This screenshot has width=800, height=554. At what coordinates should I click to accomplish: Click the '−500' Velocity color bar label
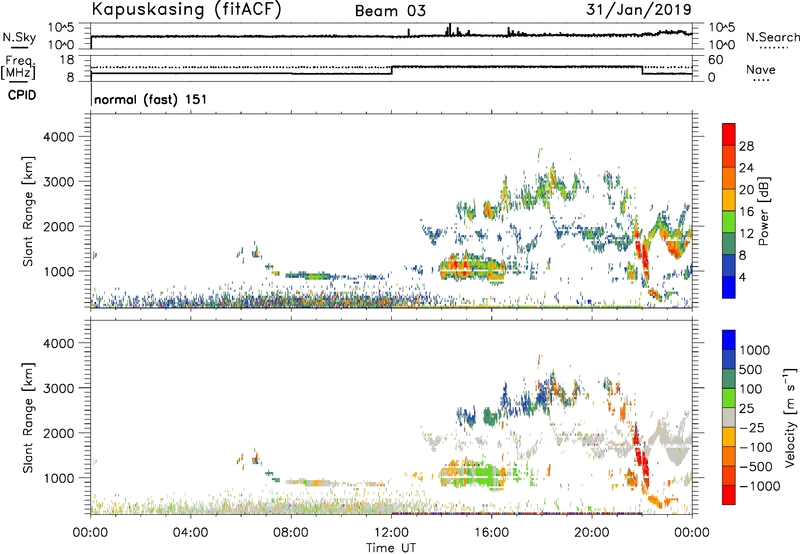(x=756, y=467)
